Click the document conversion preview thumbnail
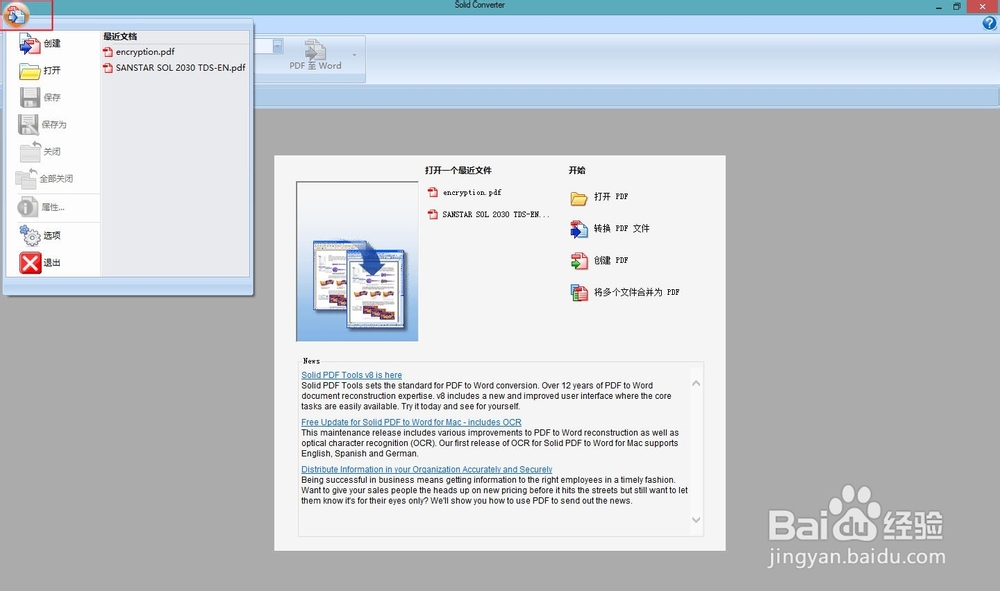This screenshot has height=591, width=1000. [357, 261]
